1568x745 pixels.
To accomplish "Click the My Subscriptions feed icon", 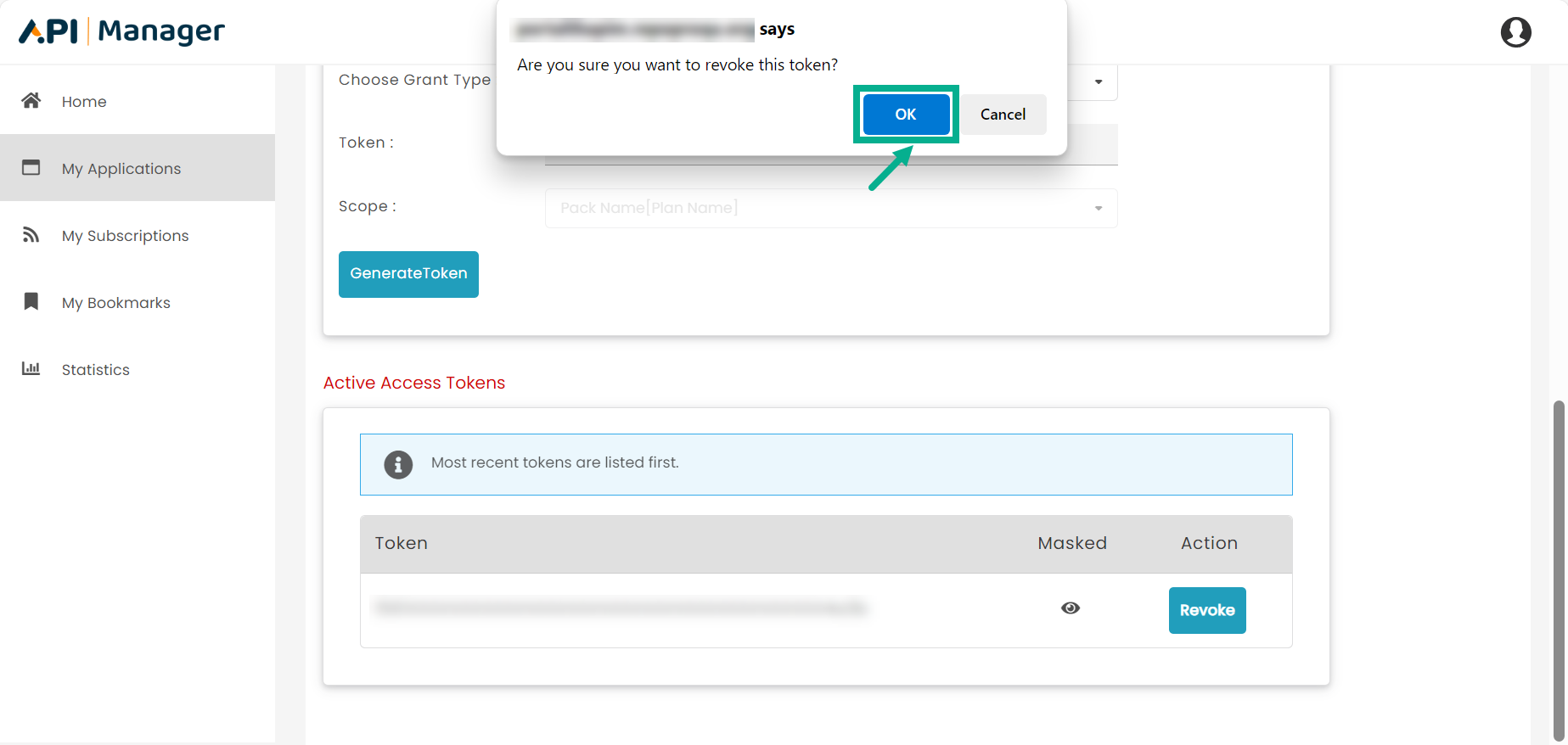I will (31, 235).
